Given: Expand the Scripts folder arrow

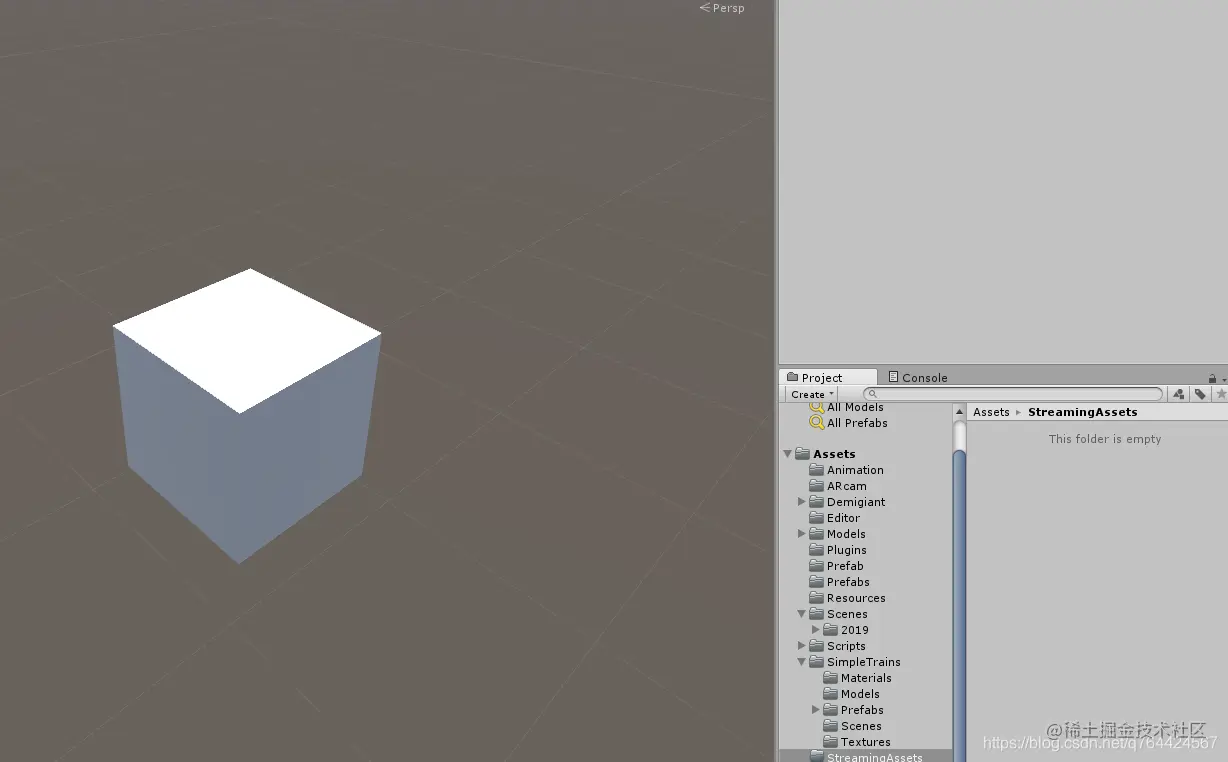Looking at the screenshot, I should click(801, 646).
